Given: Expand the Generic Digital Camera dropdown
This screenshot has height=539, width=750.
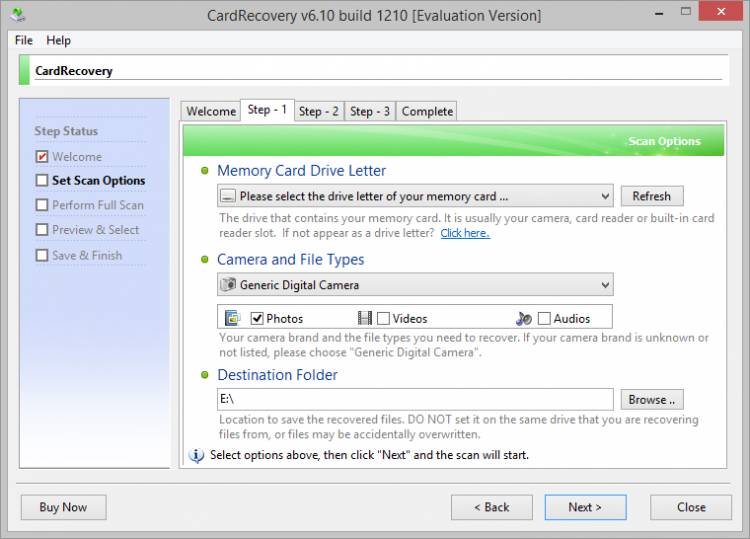Looking at the screenshot, I should pos(415,285).
